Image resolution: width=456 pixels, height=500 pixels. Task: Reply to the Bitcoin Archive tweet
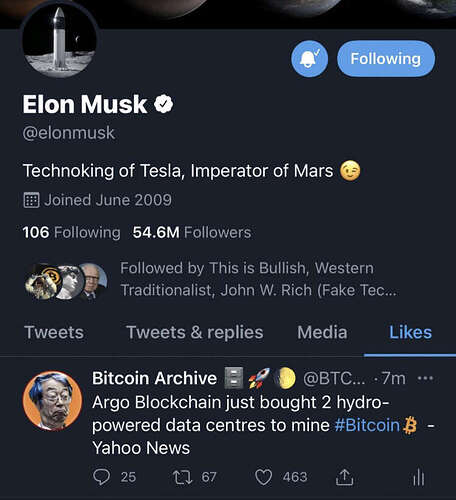pos(101,477)
